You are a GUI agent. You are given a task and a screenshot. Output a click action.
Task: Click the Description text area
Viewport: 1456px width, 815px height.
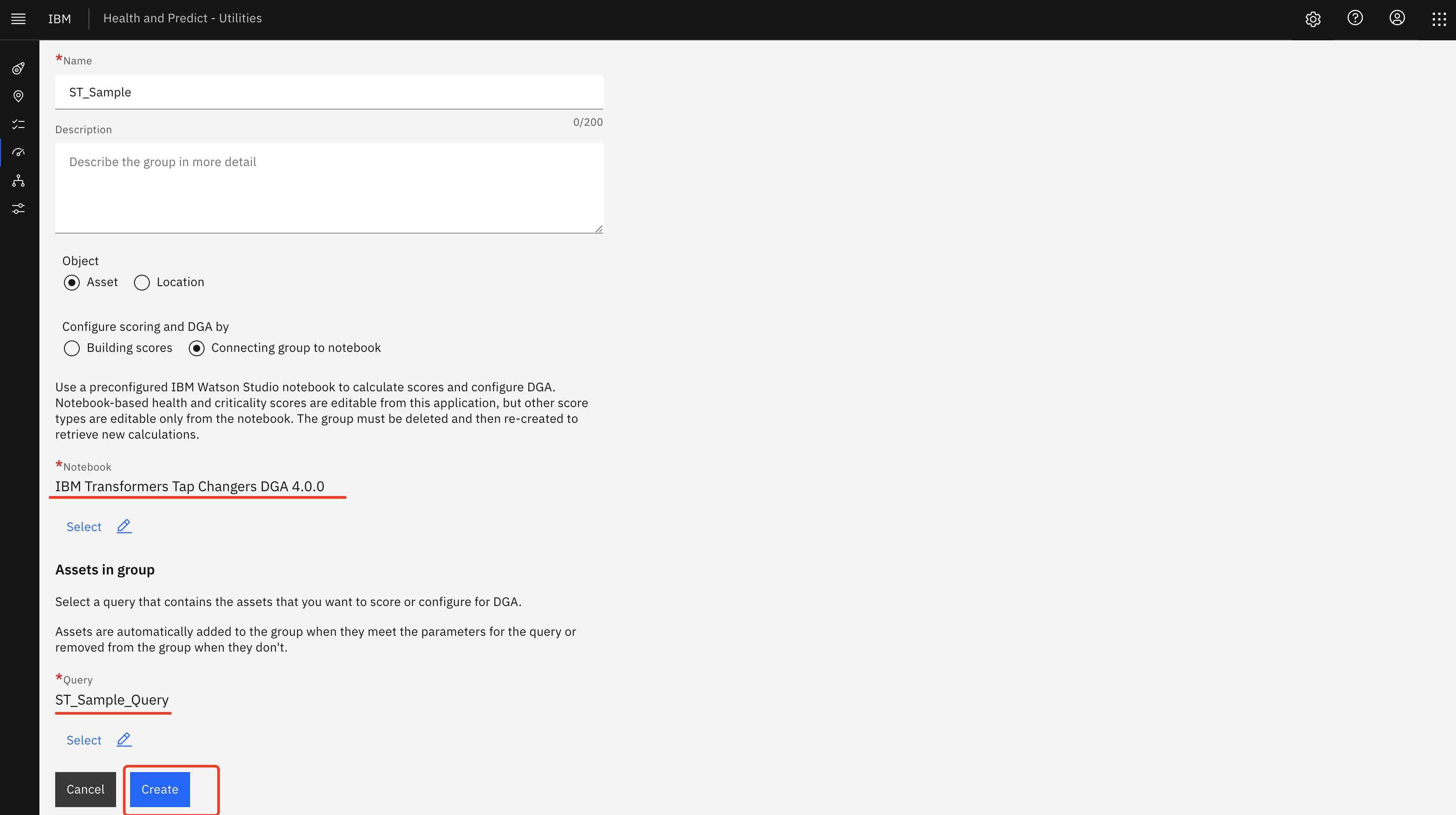coord(329,188)
